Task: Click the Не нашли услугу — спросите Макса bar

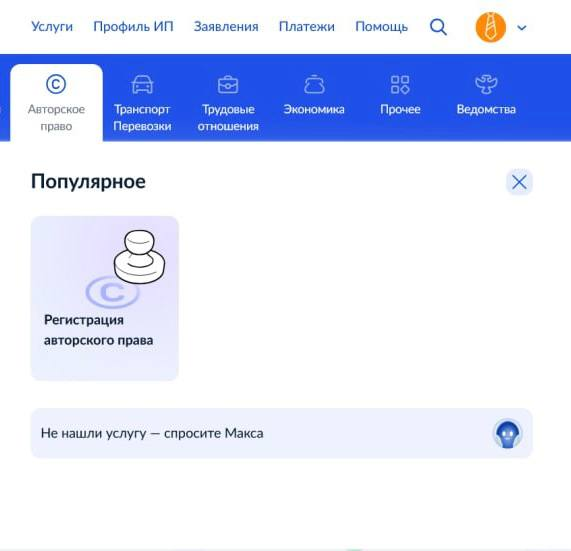Action: point(282,433)
